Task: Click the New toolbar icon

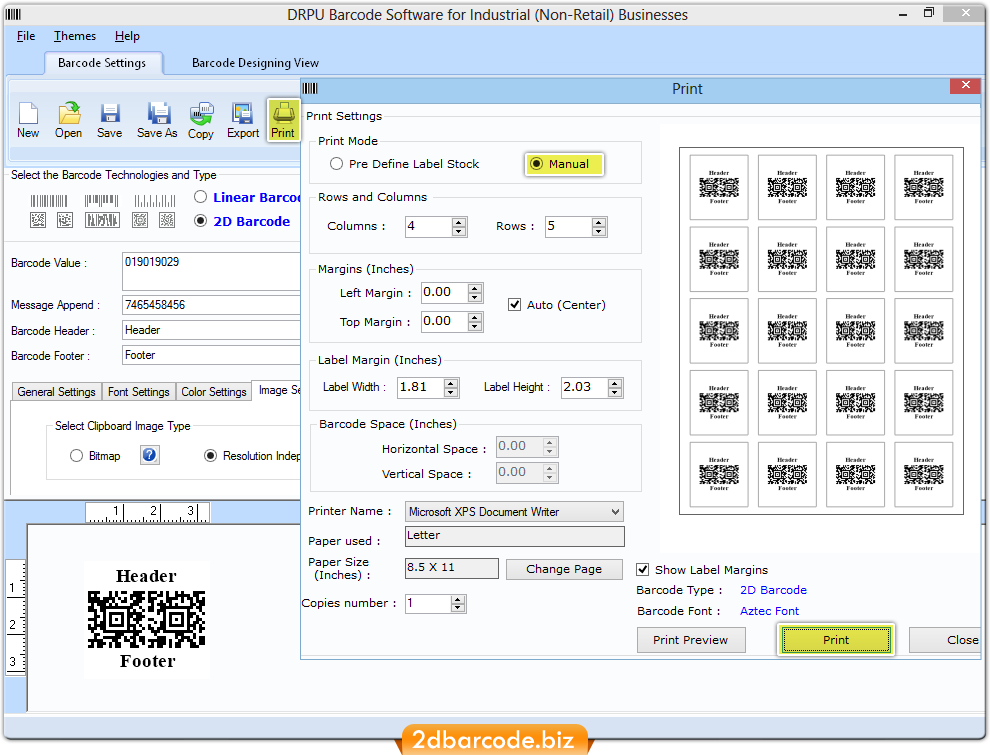Action: coord(28,120)
